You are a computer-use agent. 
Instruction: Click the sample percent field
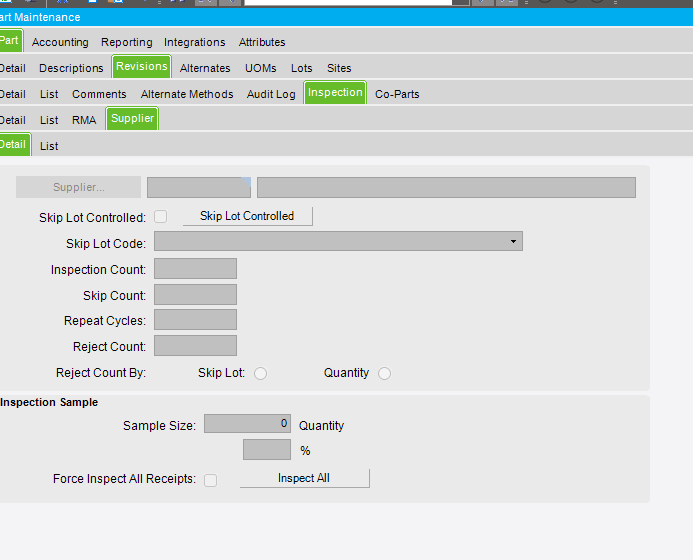tap(267, 450)
